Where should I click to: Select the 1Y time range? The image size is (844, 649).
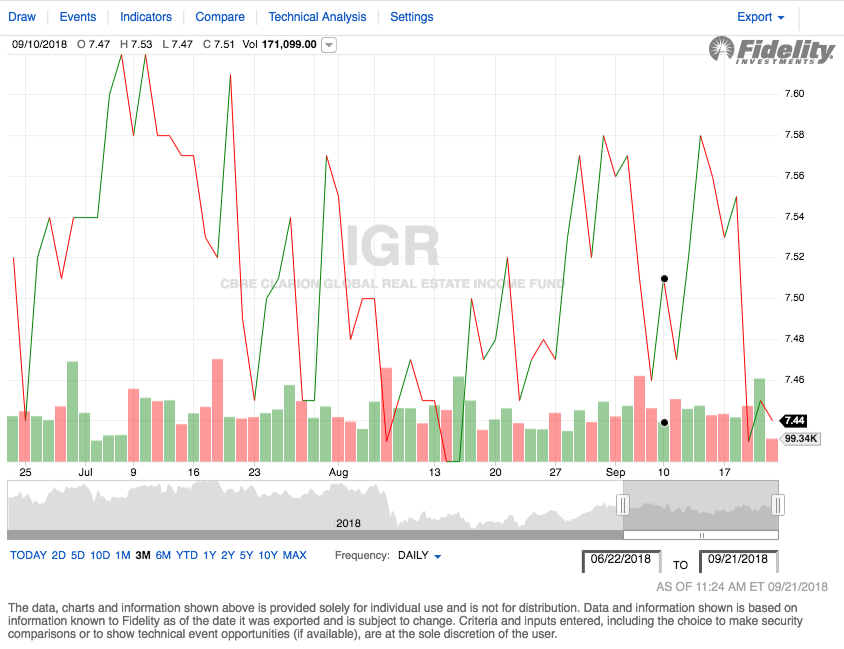209,555
